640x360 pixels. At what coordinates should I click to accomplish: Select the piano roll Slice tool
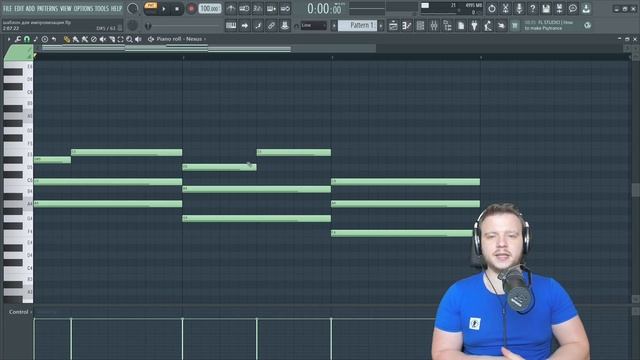tap(111, 39)
